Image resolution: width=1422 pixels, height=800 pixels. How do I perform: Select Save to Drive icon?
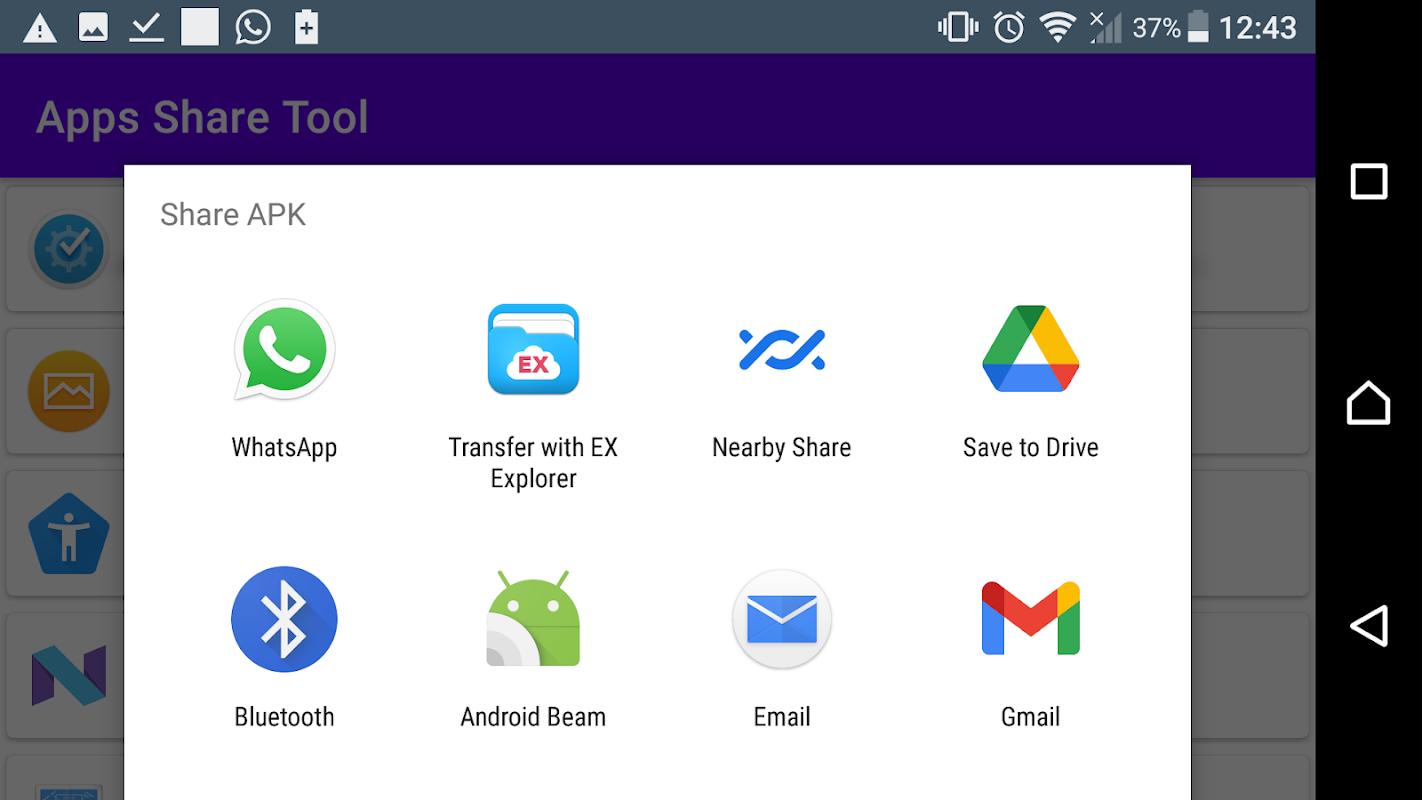pos(1031,348)
